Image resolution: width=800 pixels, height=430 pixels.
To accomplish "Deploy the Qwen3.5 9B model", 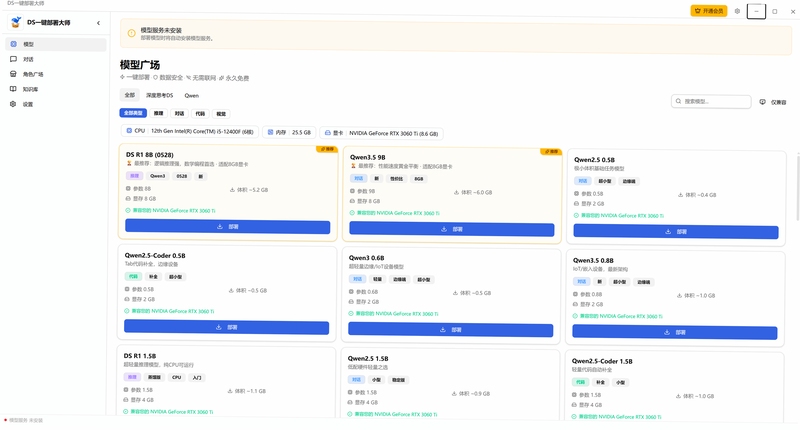I will pyautogui.click(x=452, y=230).
